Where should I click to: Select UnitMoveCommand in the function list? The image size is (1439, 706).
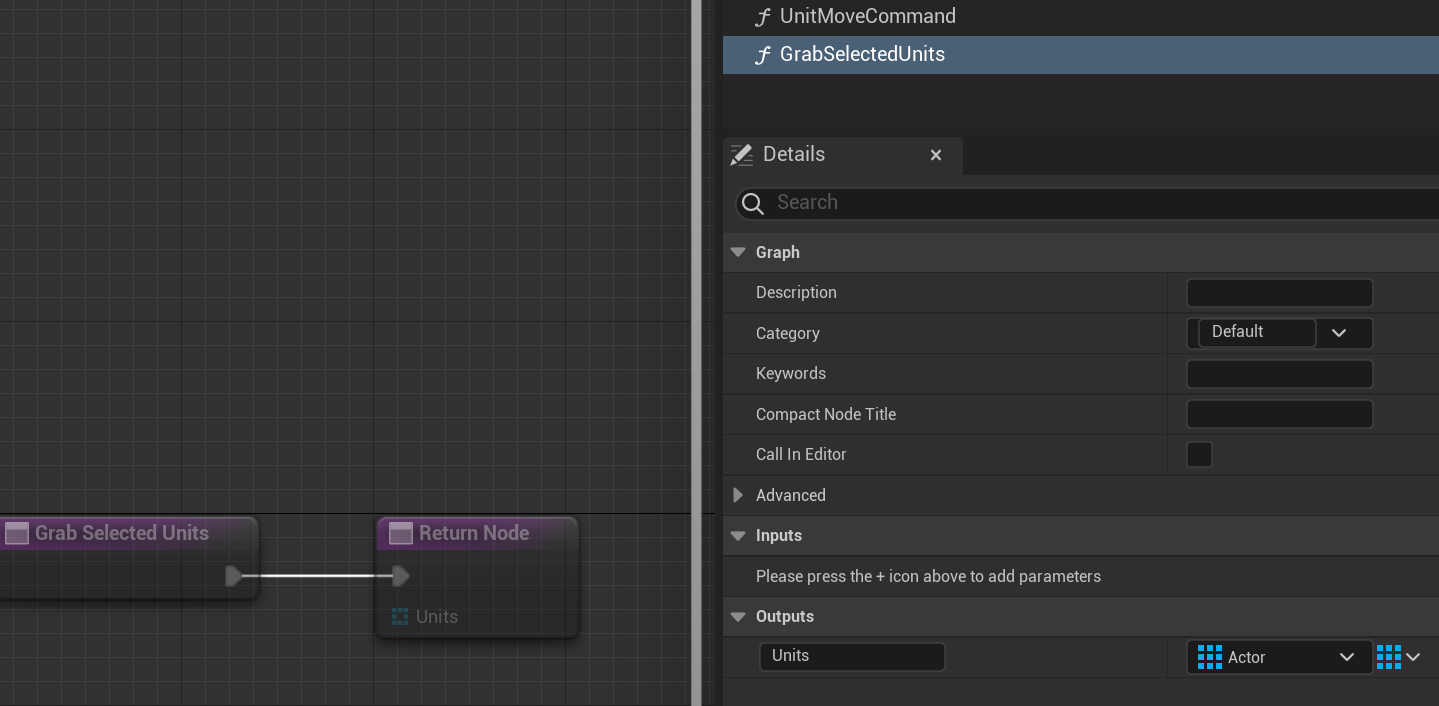point(867,17)
